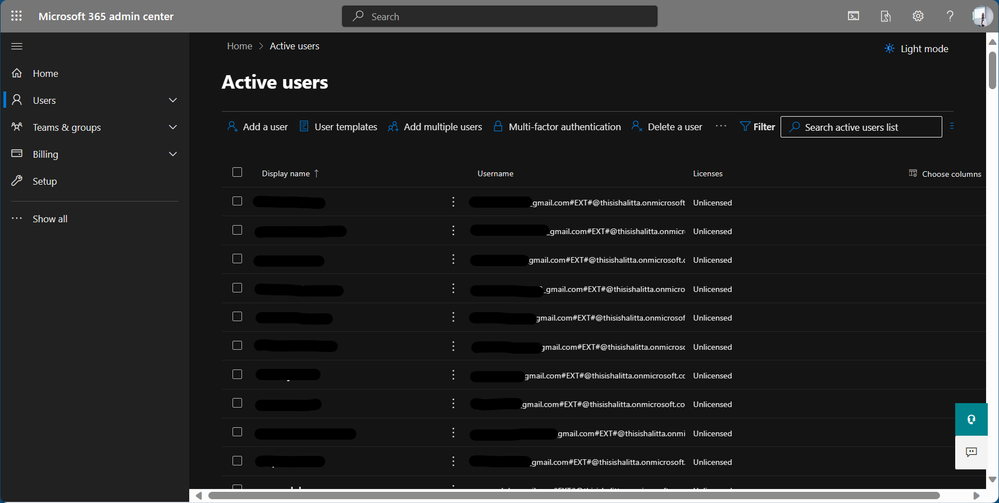Tick the fourth user row checkbox
The width and height of the screenshot is (999, 503).
coord(237,288)
